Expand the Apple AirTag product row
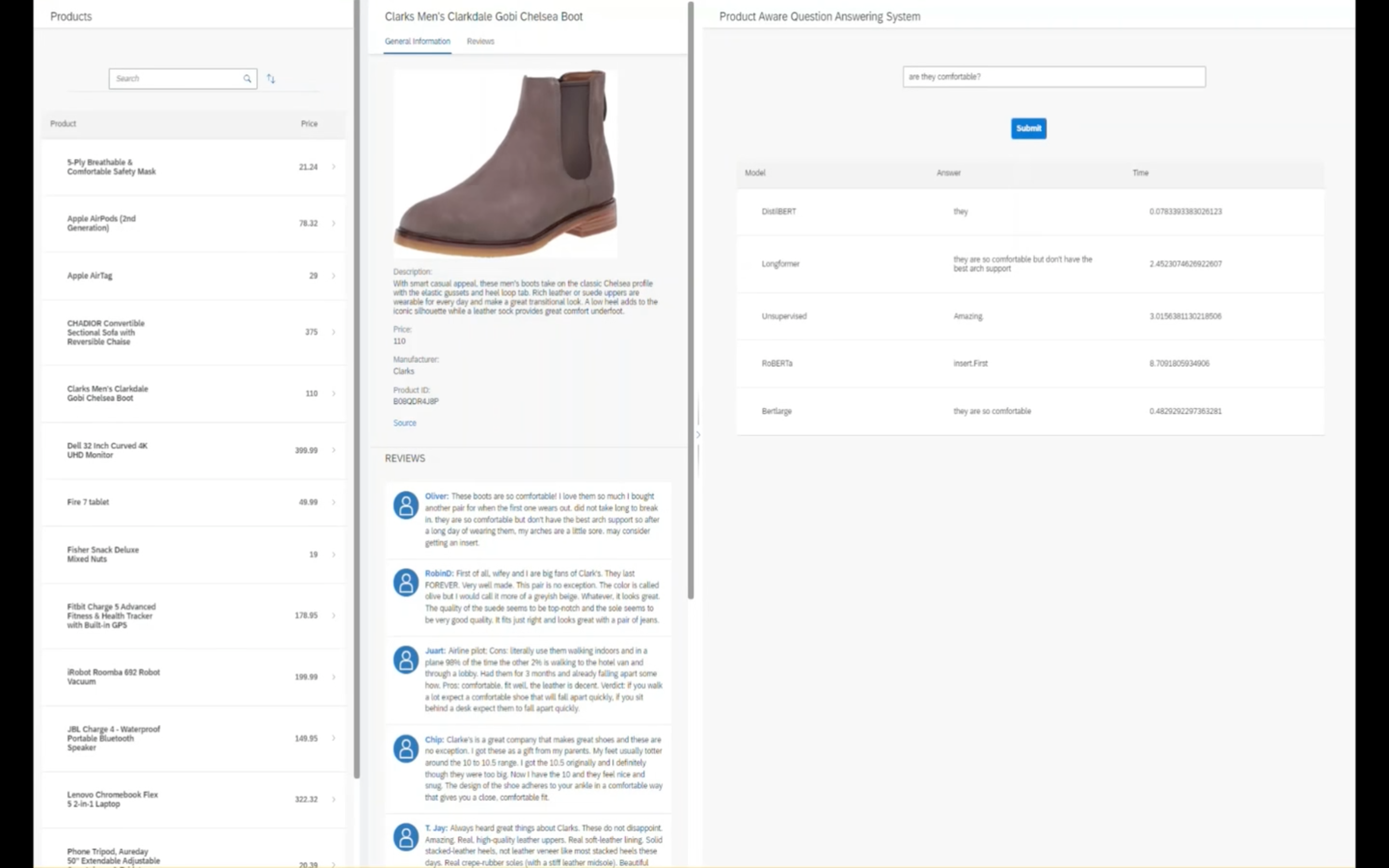The image size is (1389, 868). [x=334, y=275]
